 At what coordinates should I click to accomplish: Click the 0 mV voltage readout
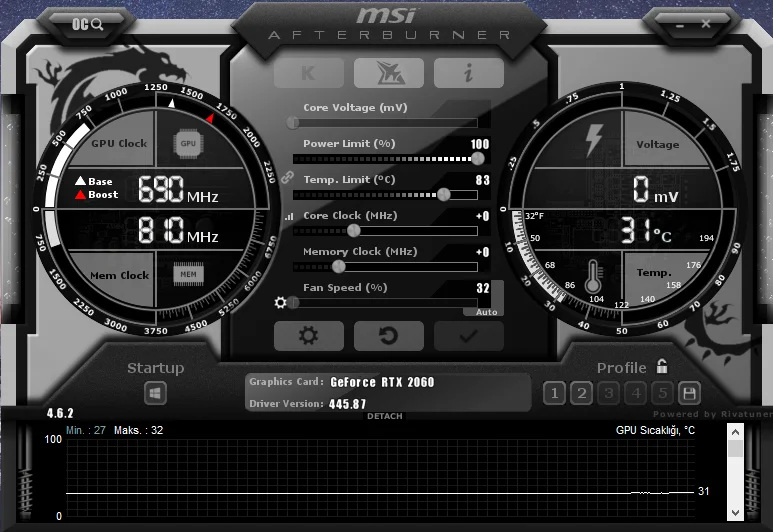click(x=656, y=189)
